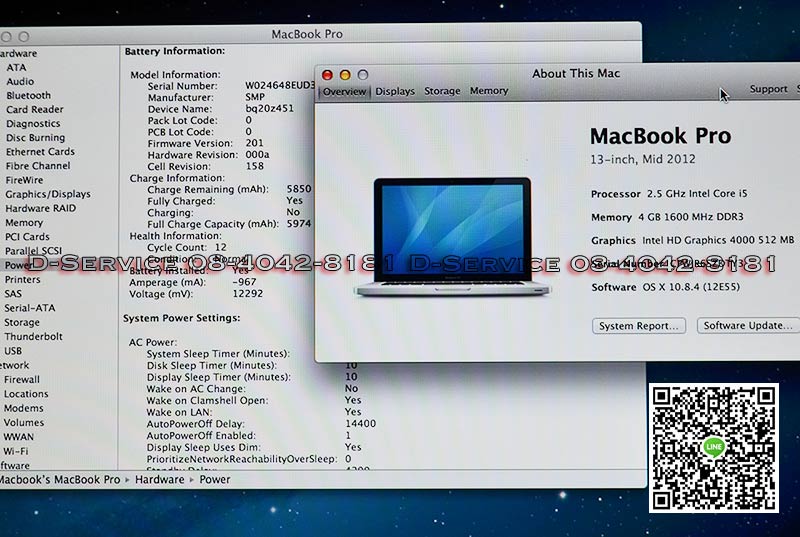Image resolution: width=800 pixels, height=537 pixels.
Task: Click AutoPowerOff Delay value 14400
Action: click(360, 424)
